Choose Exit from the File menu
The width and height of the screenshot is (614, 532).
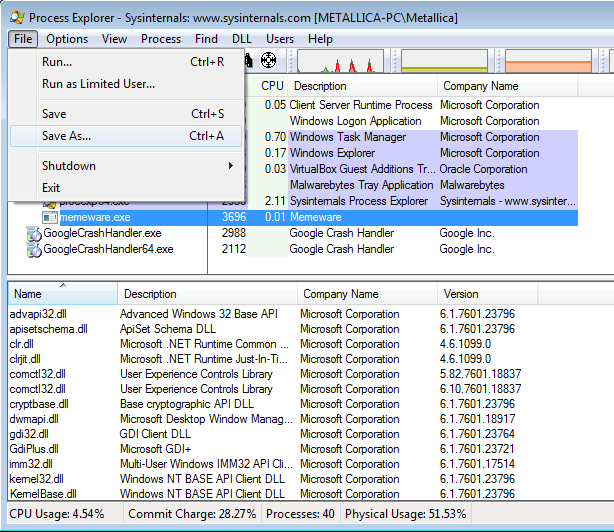tap(126, 188)
